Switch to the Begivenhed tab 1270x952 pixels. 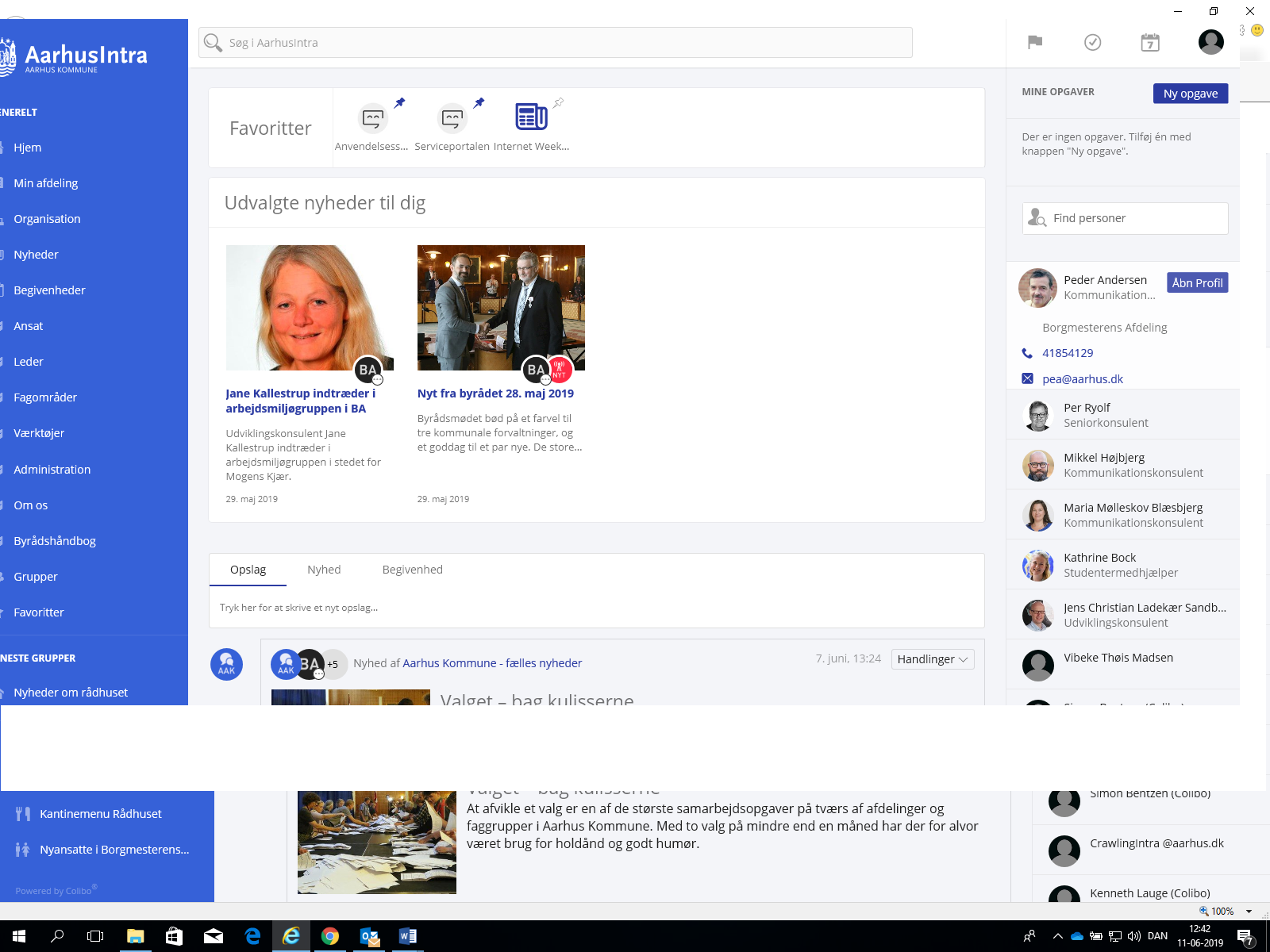(412, 570)
